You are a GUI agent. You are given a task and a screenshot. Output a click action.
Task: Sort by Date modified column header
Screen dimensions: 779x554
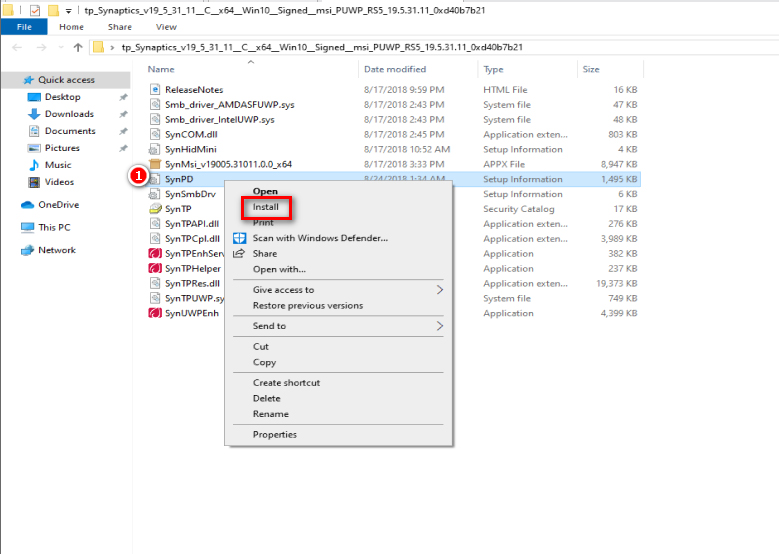coord(395,69)
